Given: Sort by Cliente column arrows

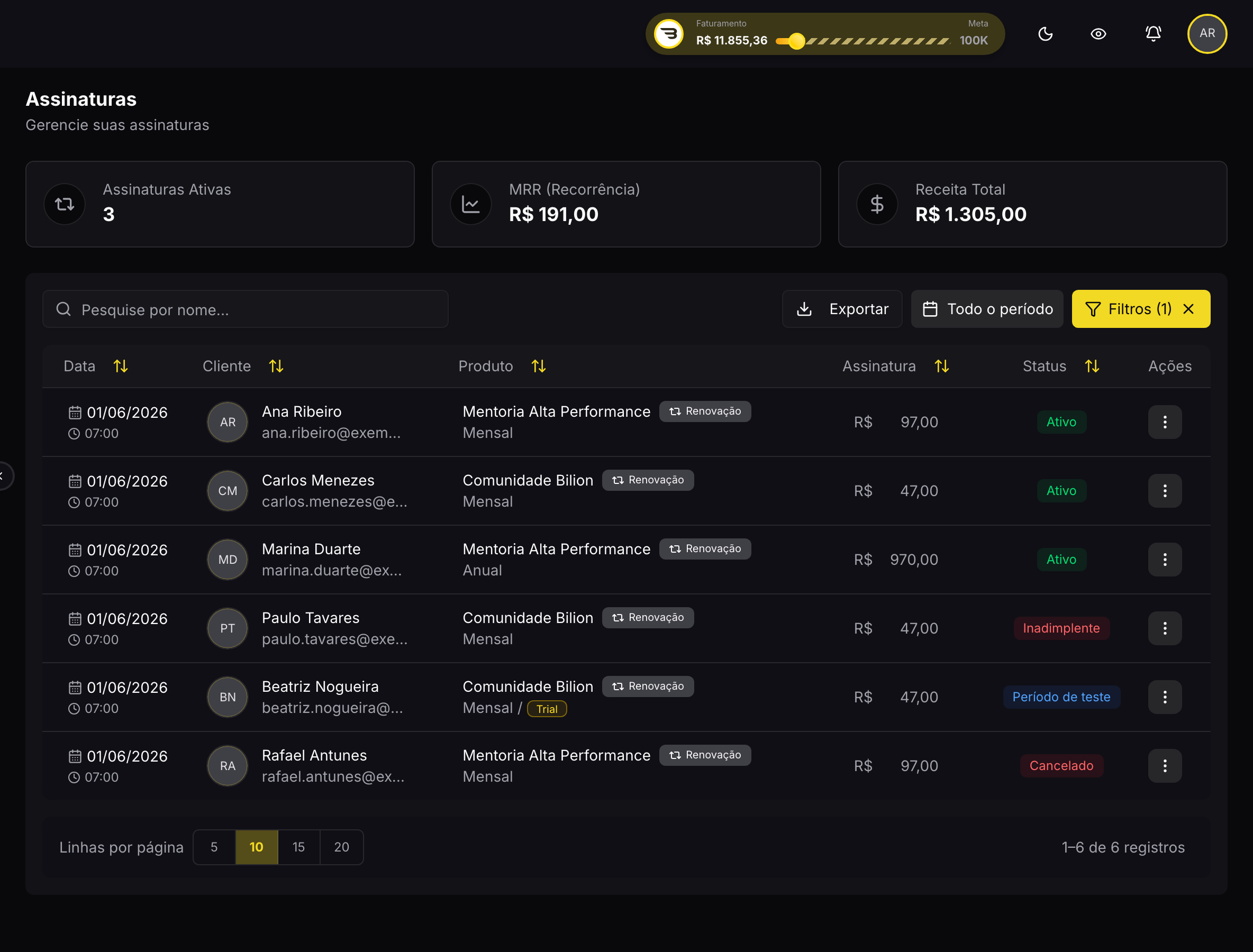Looking at the screenshot, I should click(276, 366).
